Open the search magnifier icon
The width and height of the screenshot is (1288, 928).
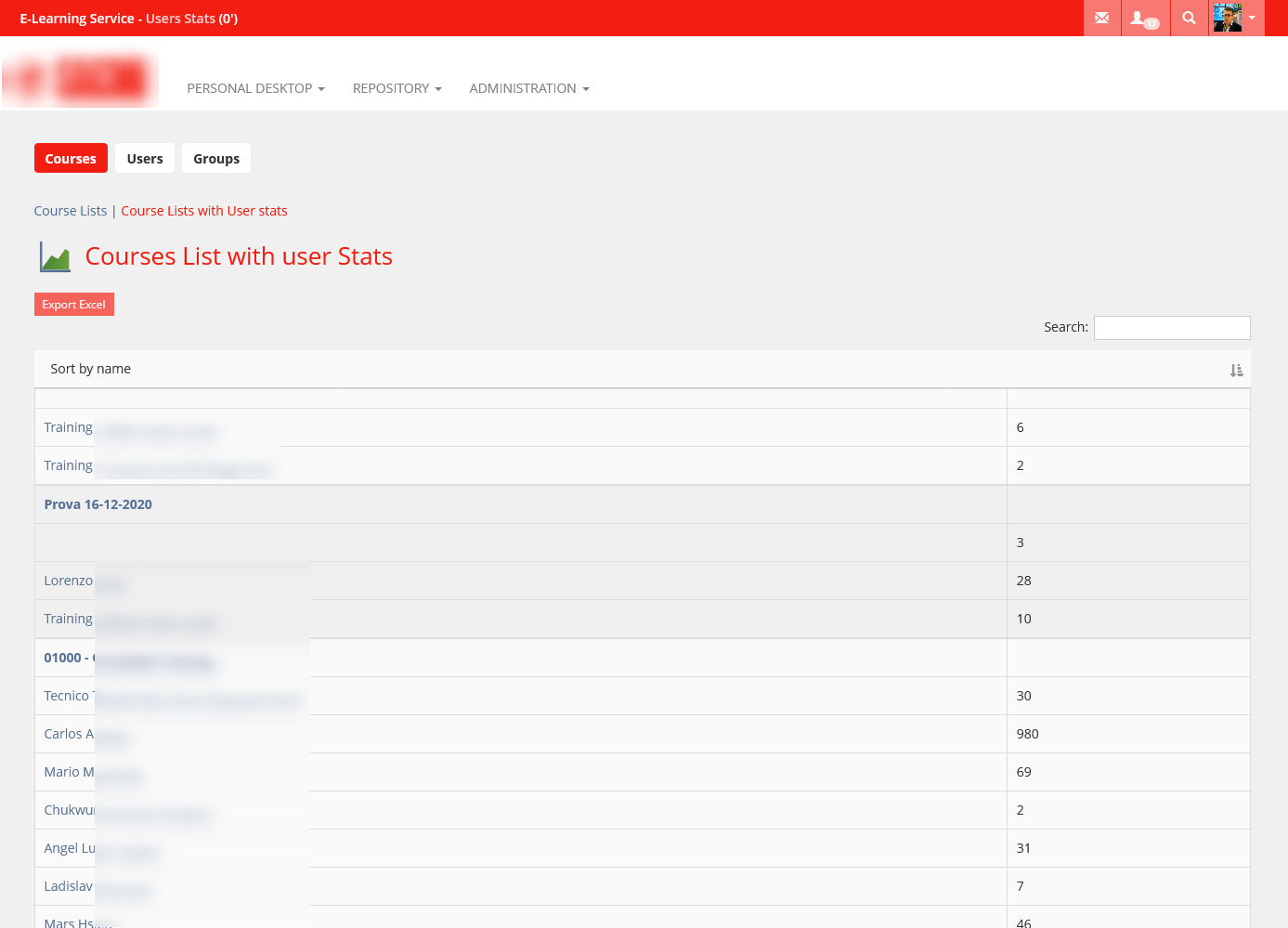coord(1189,19)
